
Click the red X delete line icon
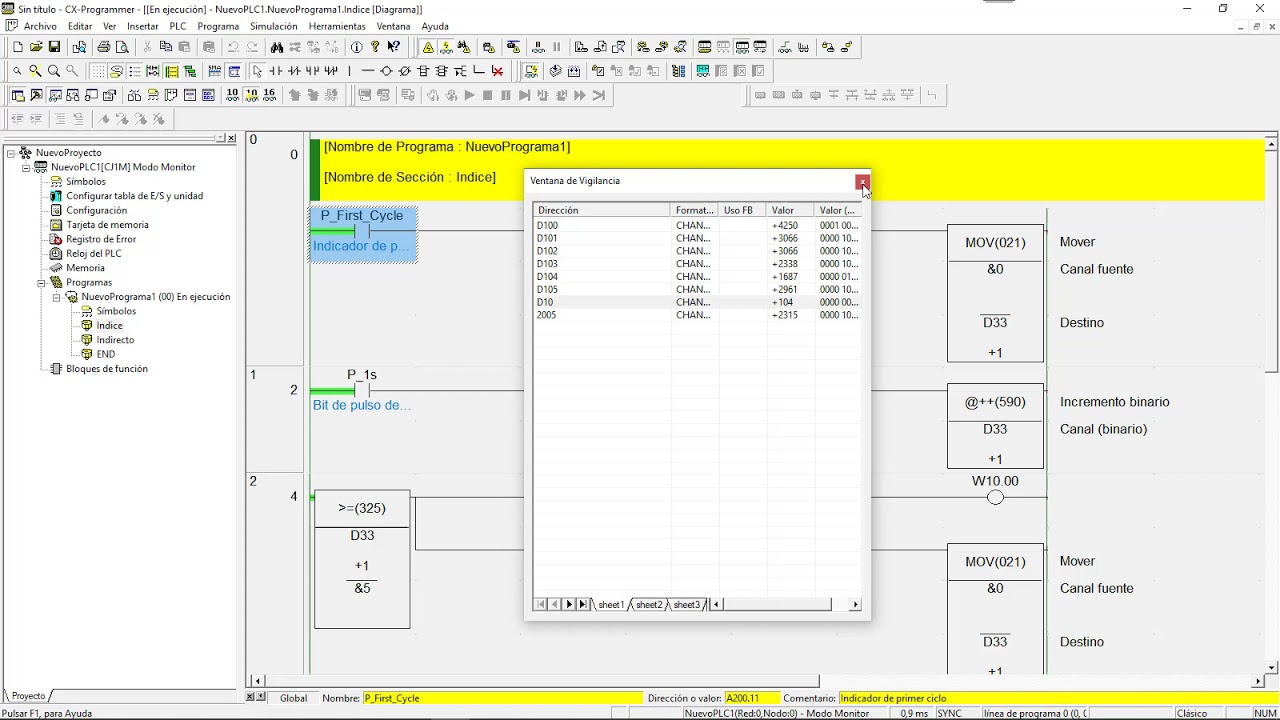(x=497, y=71)
